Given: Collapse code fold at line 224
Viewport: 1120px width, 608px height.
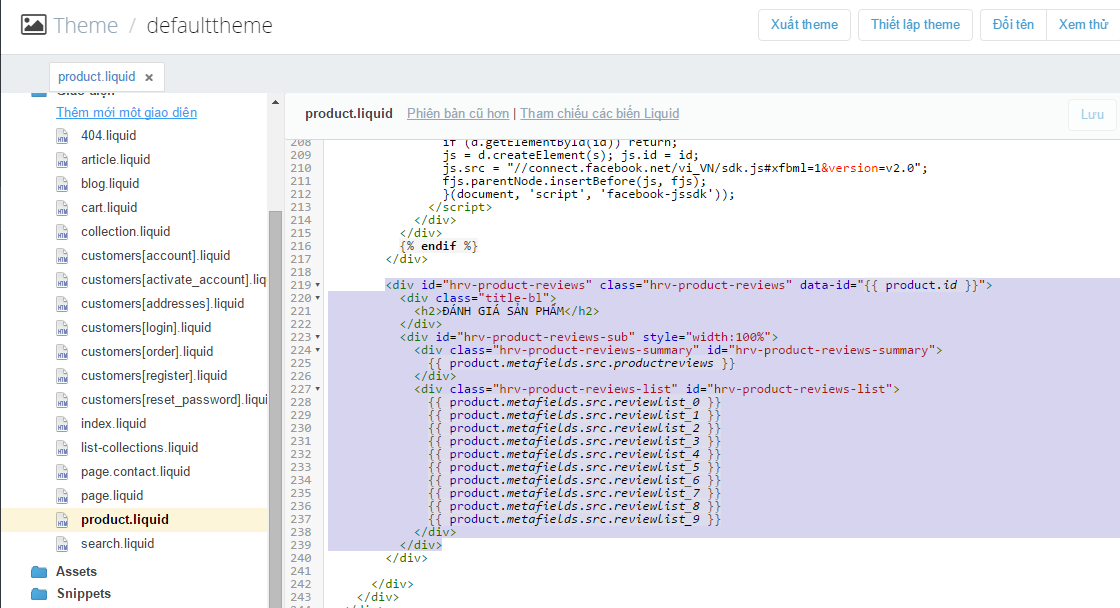Looking at the screenshot, I should 318,350.
